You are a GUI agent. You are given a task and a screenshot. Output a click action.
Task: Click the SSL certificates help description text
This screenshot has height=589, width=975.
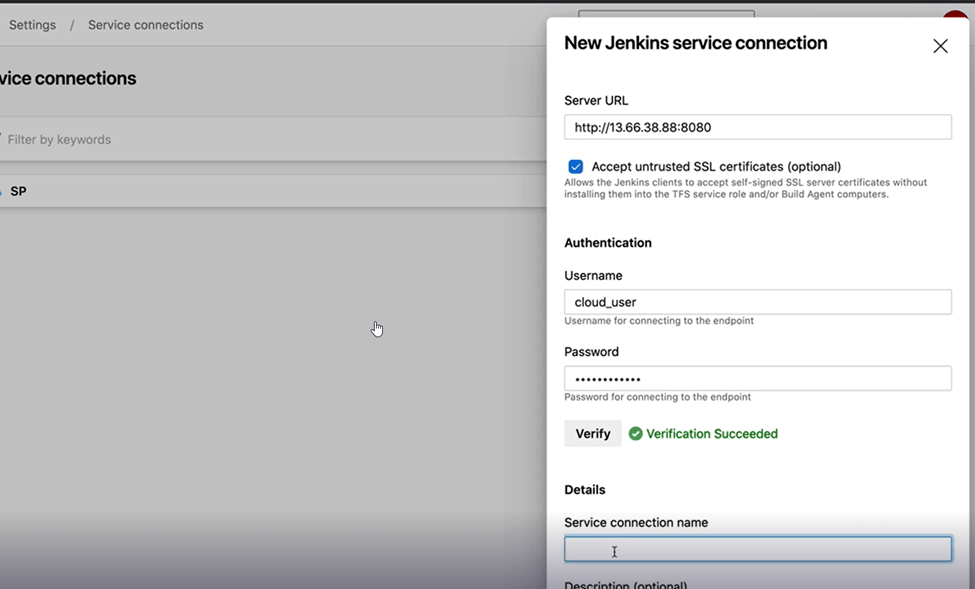[x=745, y=188]
